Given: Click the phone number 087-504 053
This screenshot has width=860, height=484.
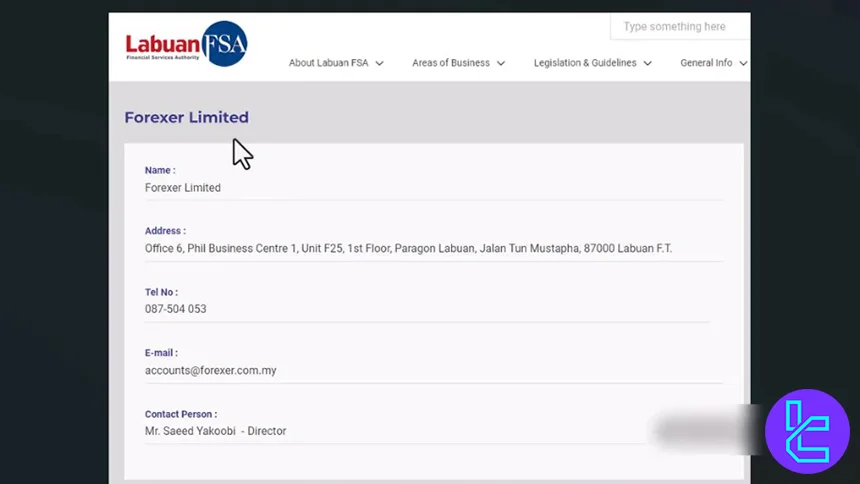Looking at the screenshot, I should point(175,309).
